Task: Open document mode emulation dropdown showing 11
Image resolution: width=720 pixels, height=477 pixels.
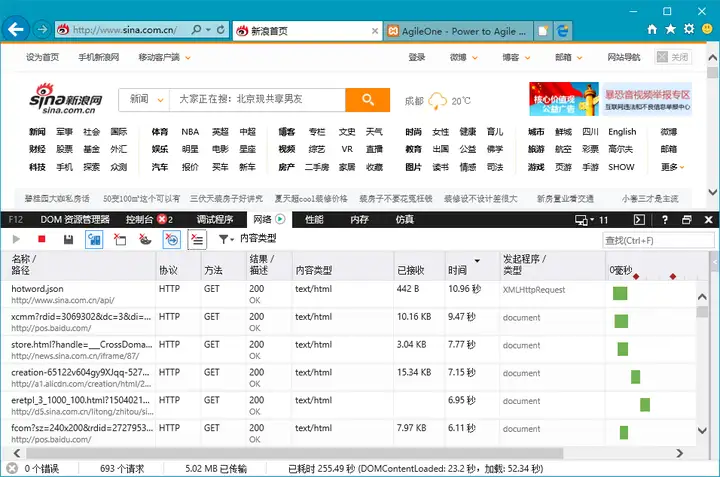Action: [591, 220]
